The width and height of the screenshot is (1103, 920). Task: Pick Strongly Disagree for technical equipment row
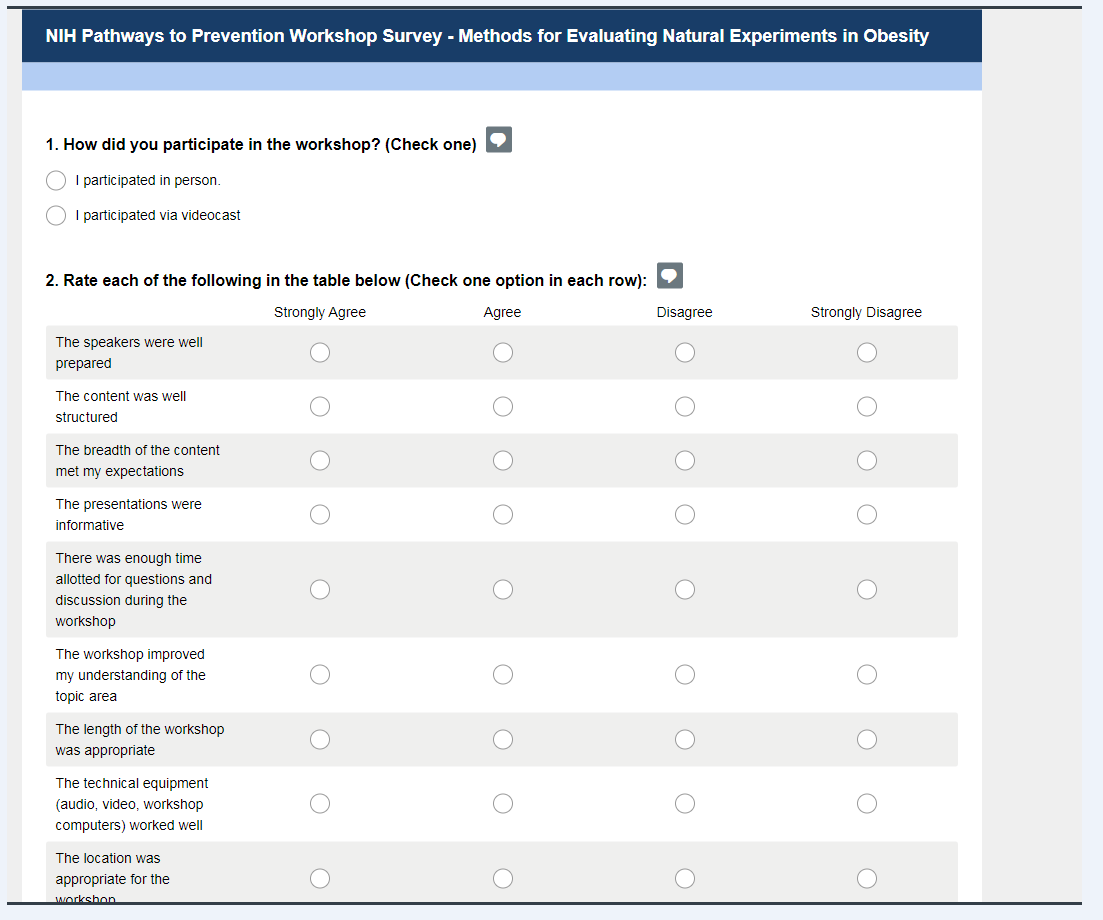click(867, 804)
